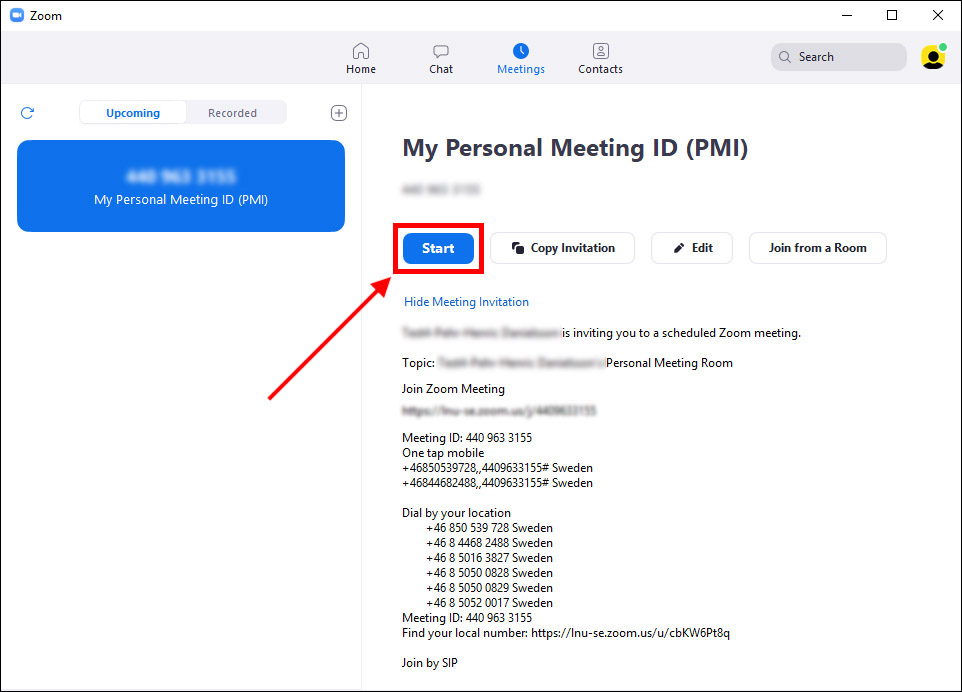
Task: Select the Meetings clock icon
Action: tap(520, 51)
